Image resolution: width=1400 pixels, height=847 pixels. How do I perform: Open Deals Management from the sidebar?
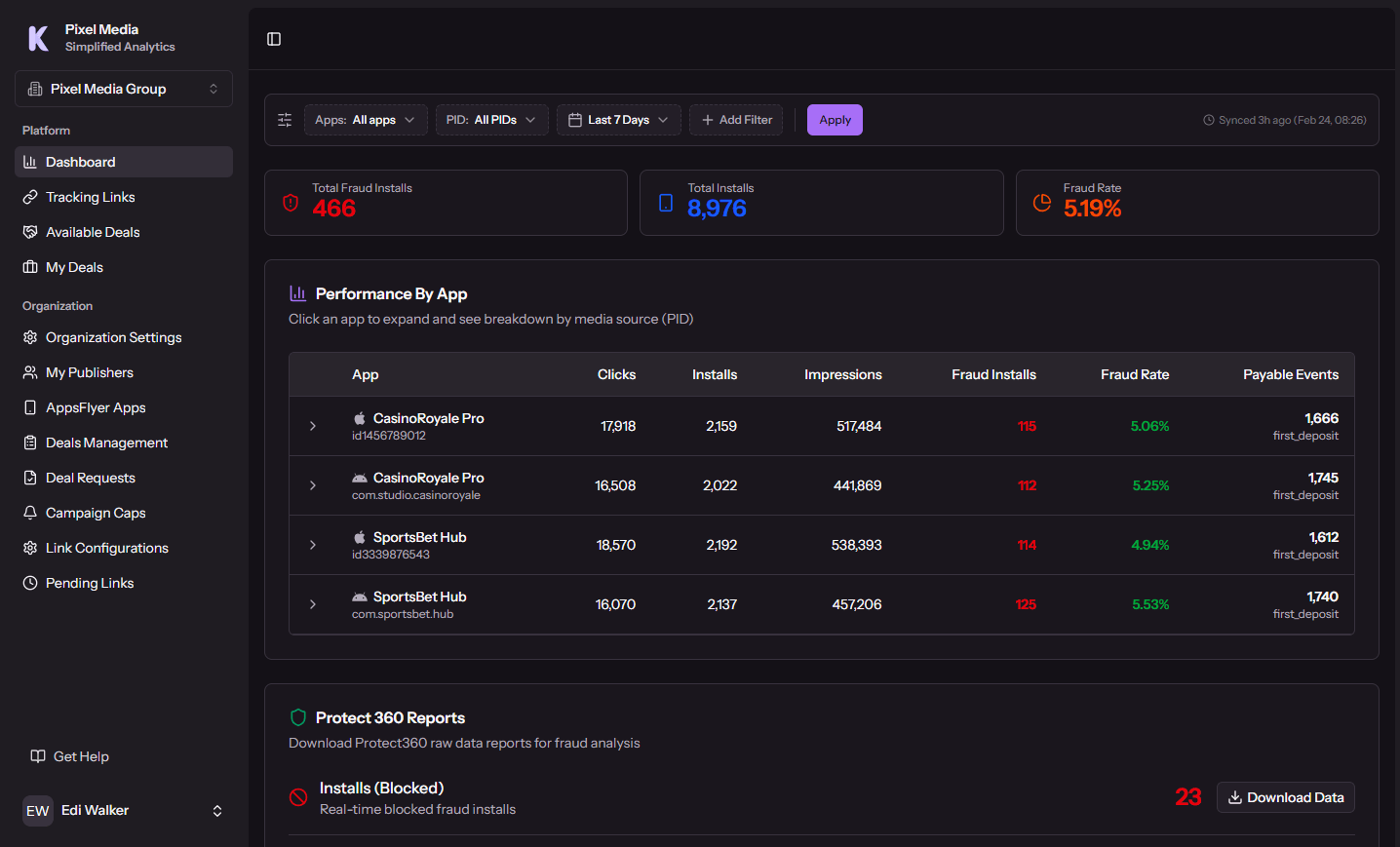(104, 442)
